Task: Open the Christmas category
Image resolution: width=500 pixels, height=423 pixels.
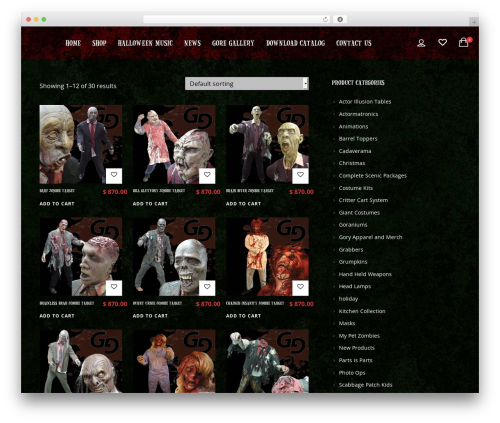Action: coord(352,163)
